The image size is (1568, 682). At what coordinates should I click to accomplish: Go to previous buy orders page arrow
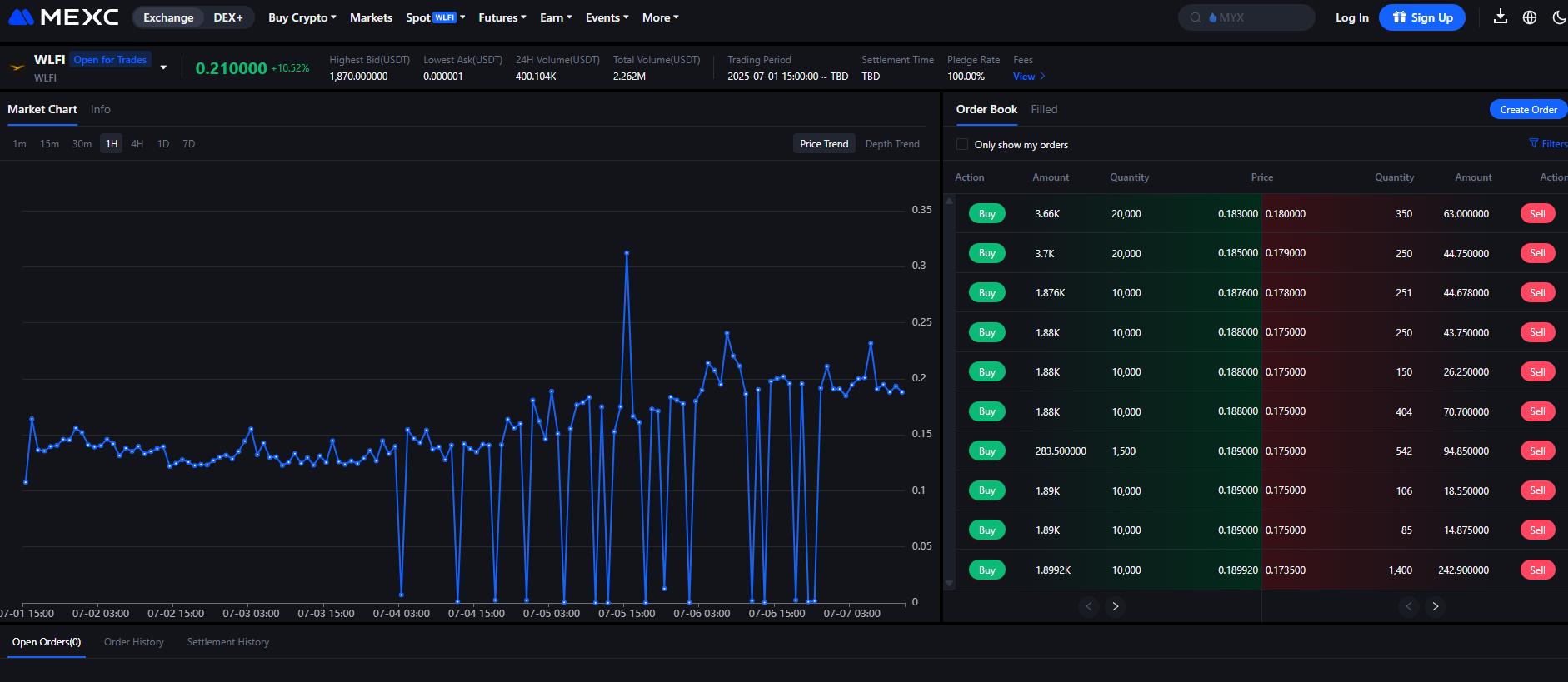(1089, 606)
